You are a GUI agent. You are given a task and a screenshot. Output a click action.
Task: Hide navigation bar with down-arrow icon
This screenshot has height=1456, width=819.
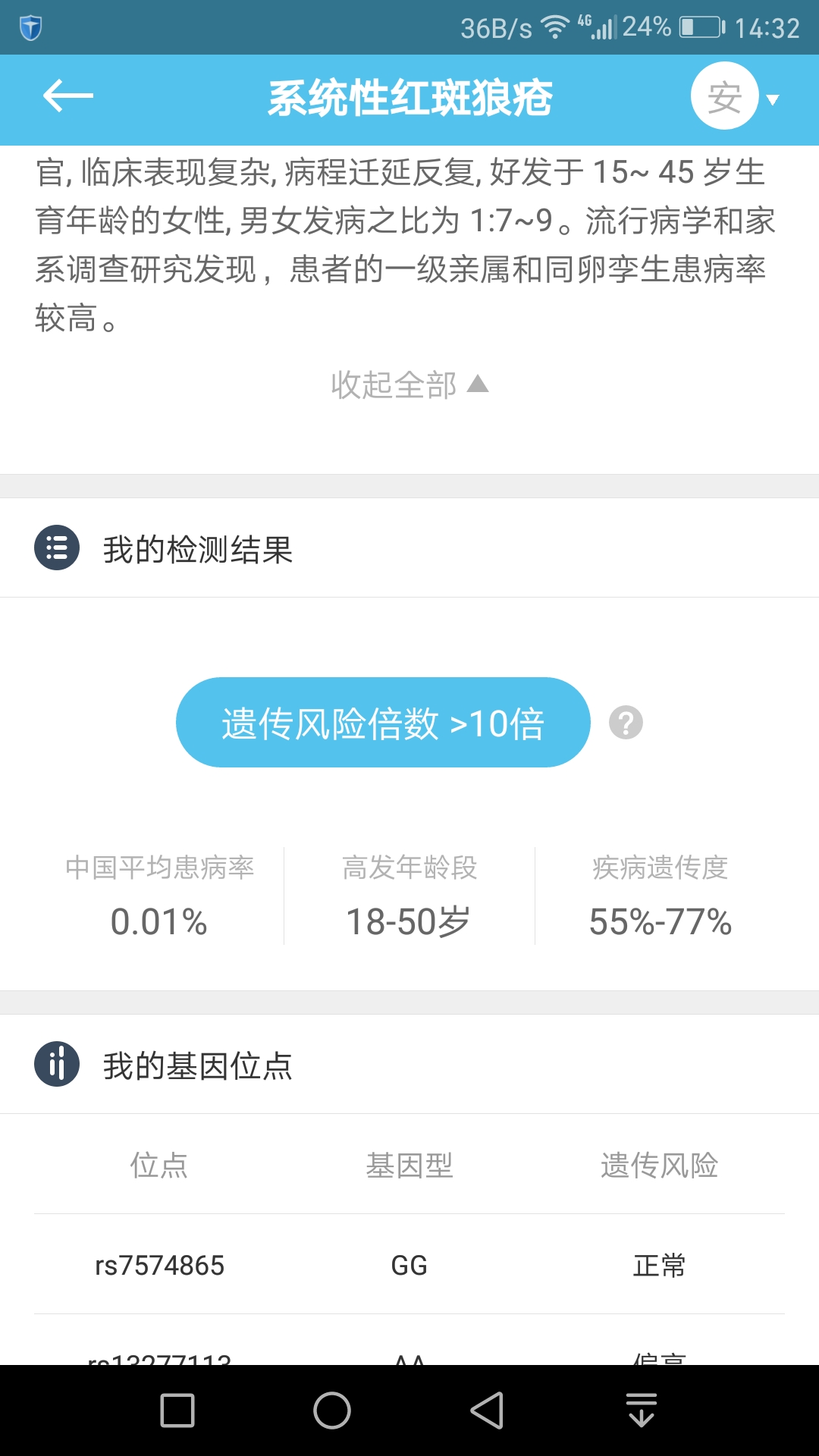642,1410
